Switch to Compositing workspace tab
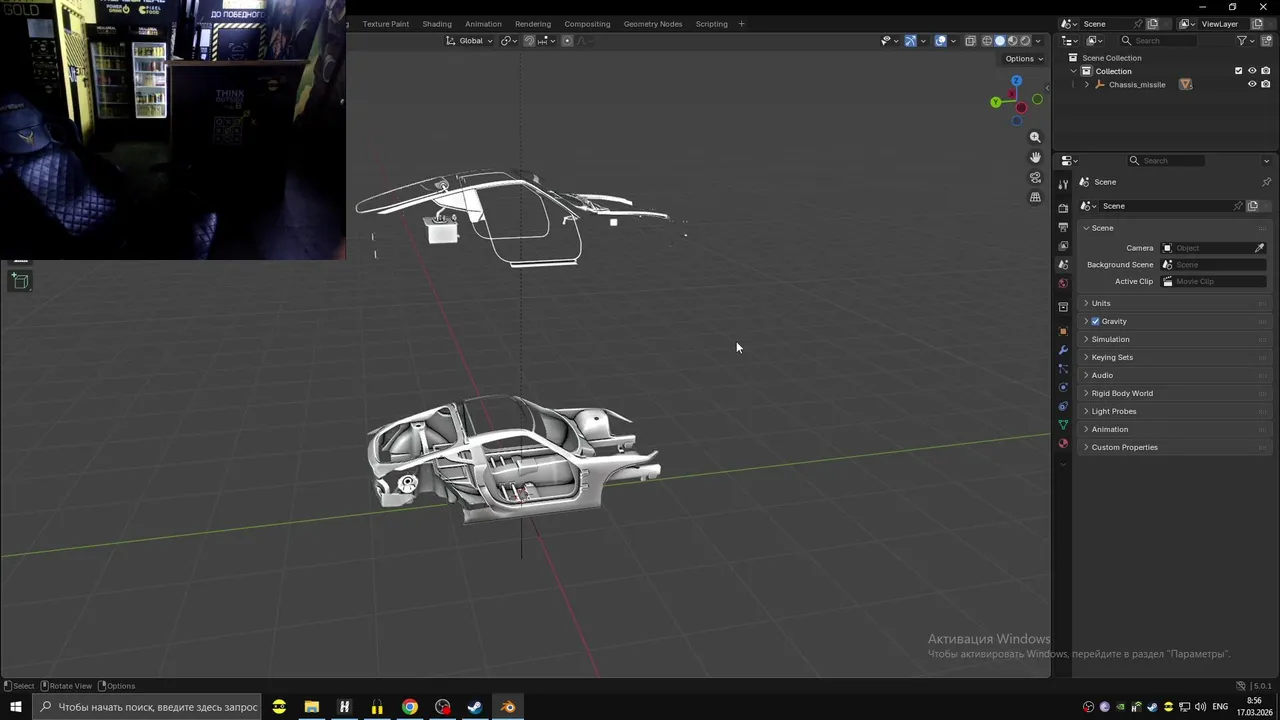This screenshot has width=1280, height=720. [x=587, y=24]
